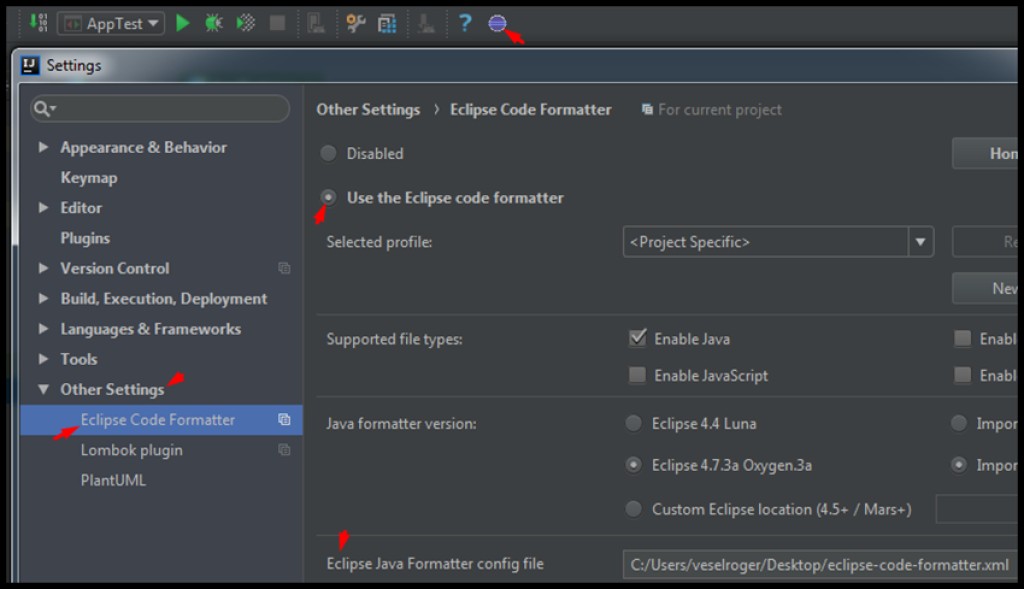The image size is (1024, 589).
Task: Click the Eclipse Java Formatter config file field
Action: pos(820,563)
